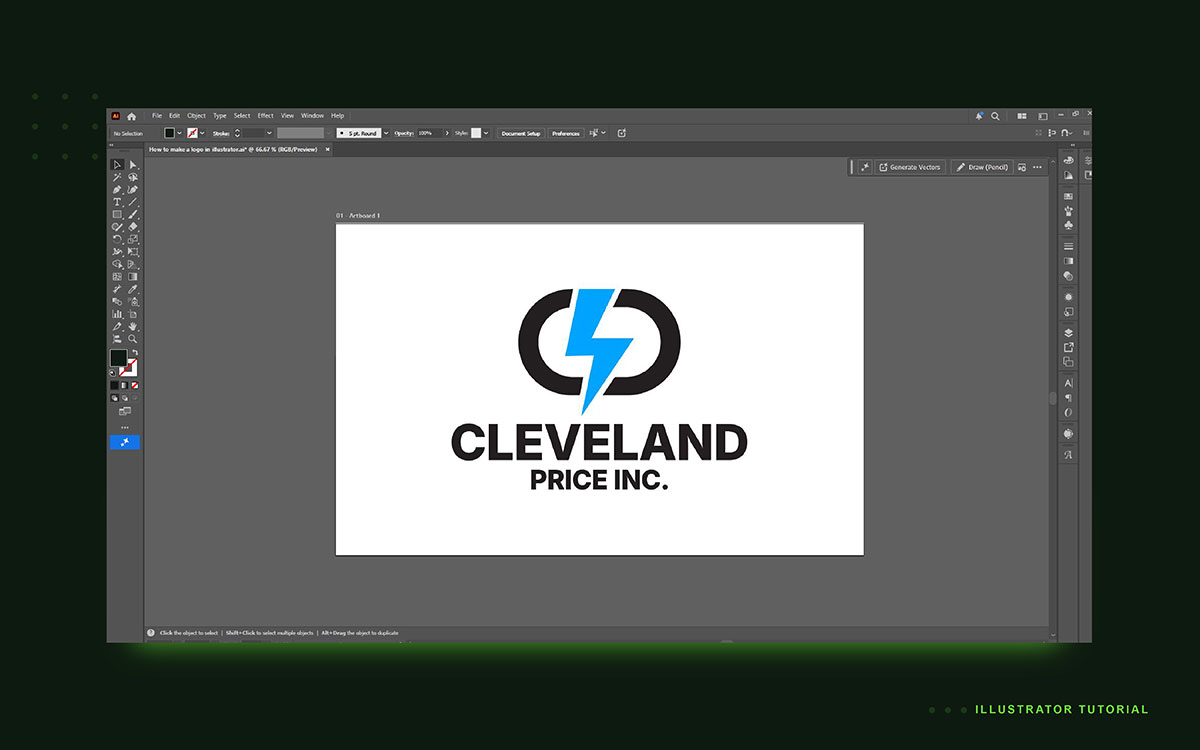Open the 5 pt. Round brush dropdown
This screenshot has height=750, width=1200.
pos(386,133)
